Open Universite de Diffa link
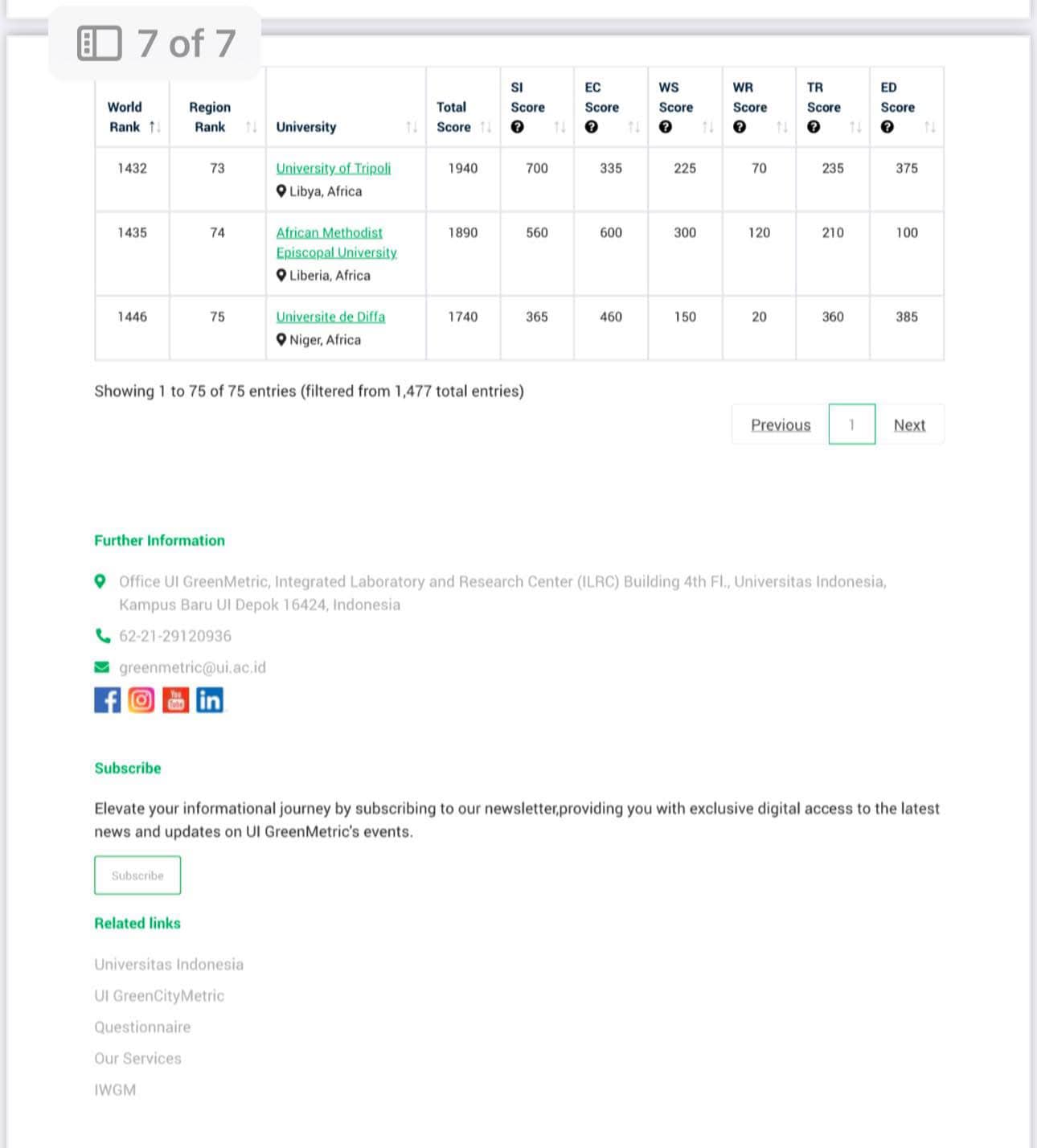This screenshot has height=1148, width=1037. [x=330, y=317]
